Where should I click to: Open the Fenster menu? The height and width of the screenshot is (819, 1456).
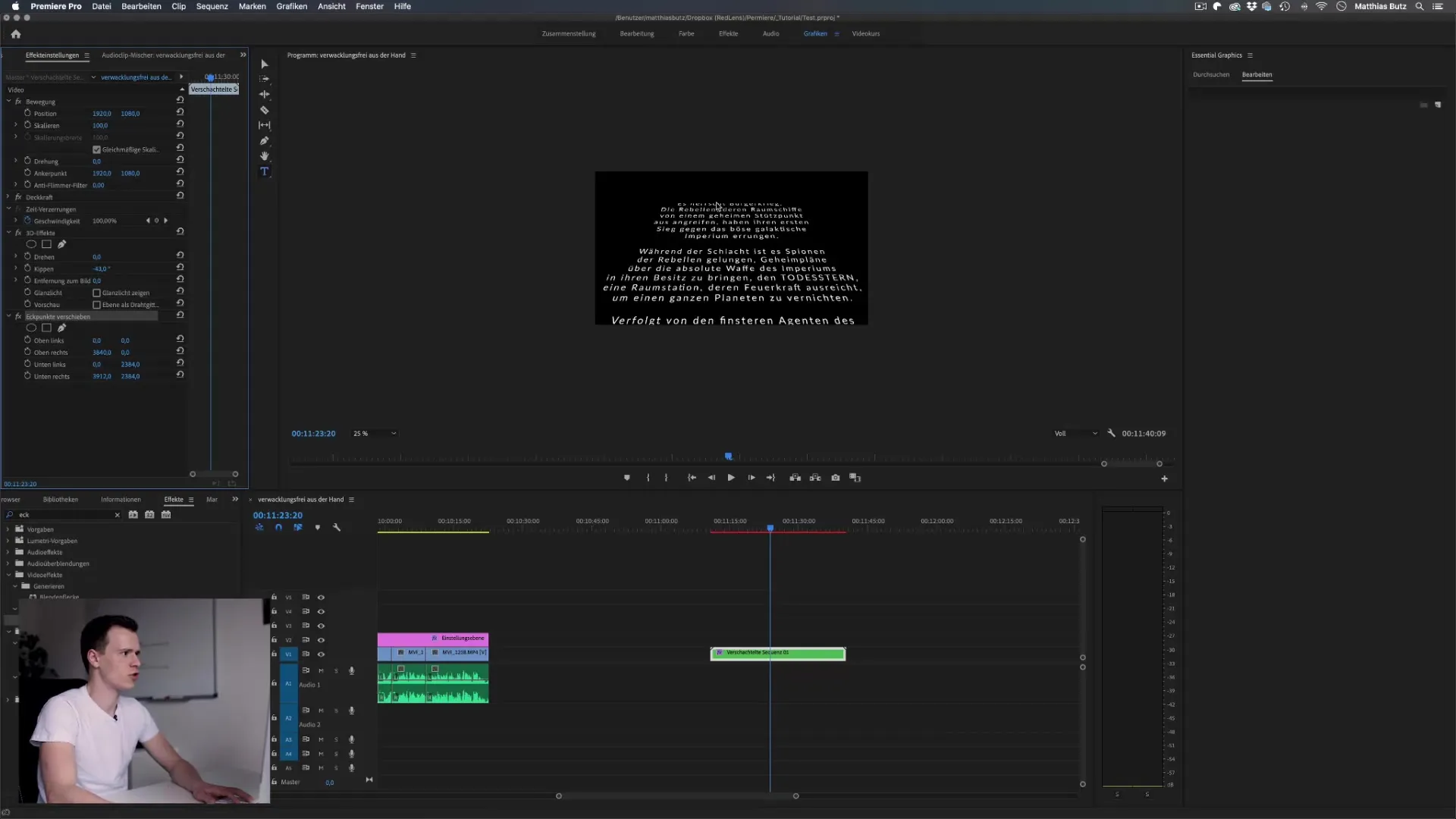click(369, 6)
